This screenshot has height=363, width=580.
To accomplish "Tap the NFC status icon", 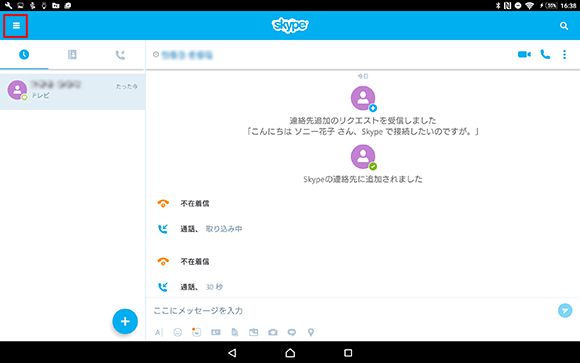I will coord(508,6).
